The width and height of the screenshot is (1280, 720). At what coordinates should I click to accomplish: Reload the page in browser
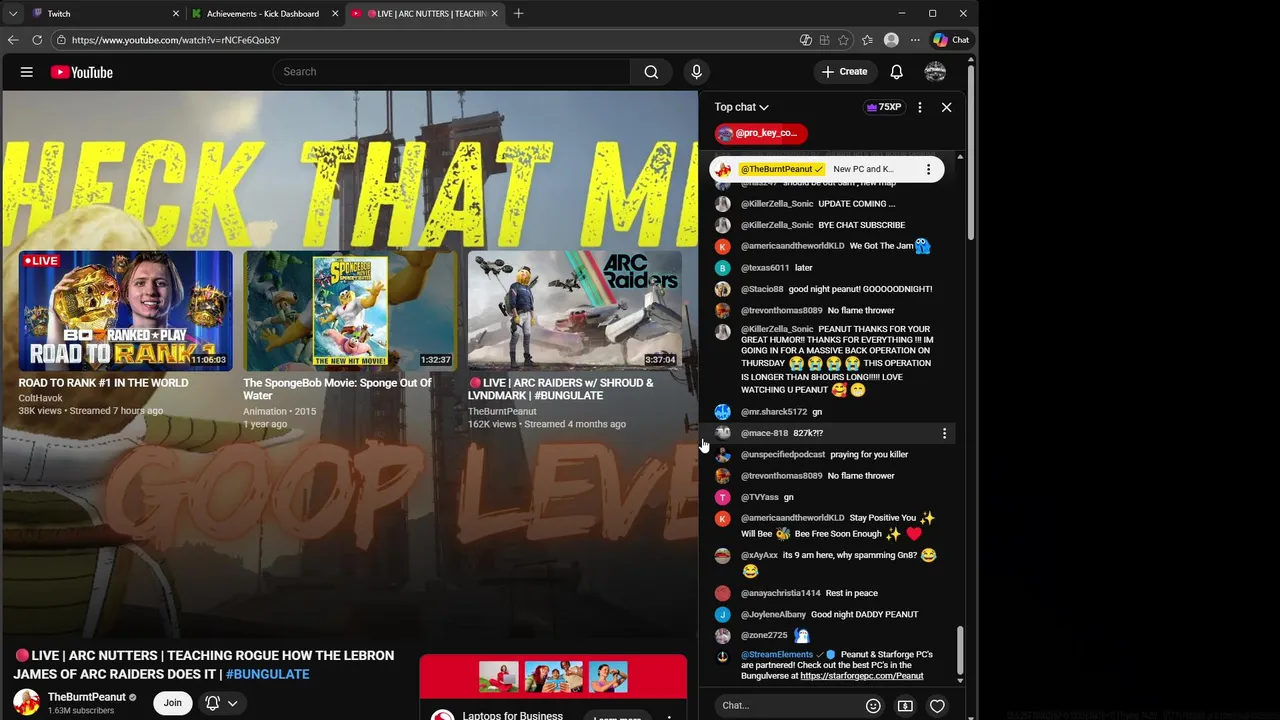37,40
